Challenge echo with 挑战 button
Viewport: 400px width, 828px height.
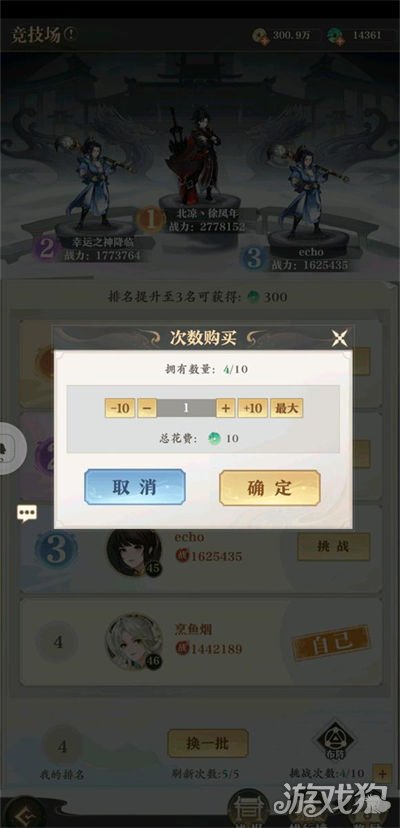point(333,547)
